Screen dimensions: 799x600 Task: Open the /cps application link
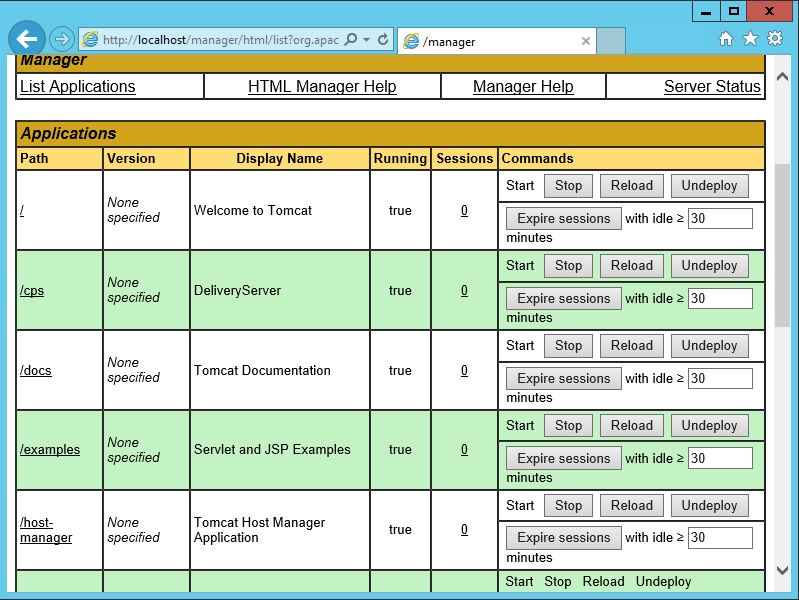32,291
